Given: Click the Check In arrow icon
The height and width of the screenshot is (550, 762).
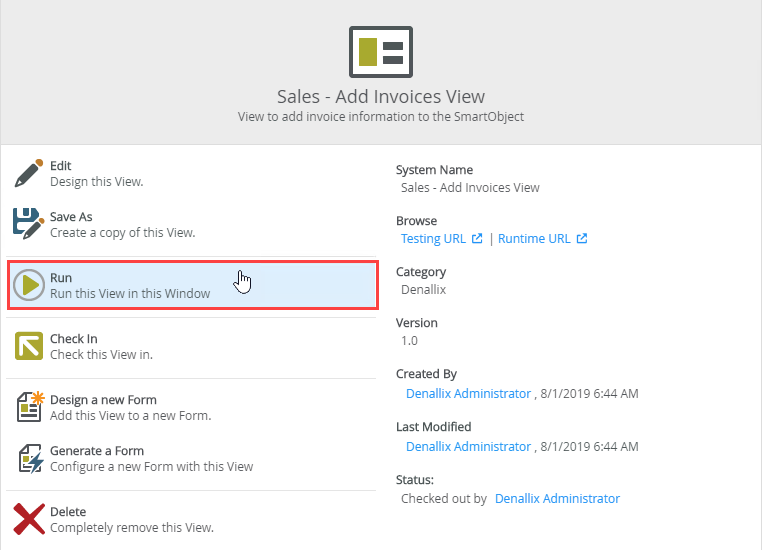Looking at the screenshot, I should click(29, 346).
